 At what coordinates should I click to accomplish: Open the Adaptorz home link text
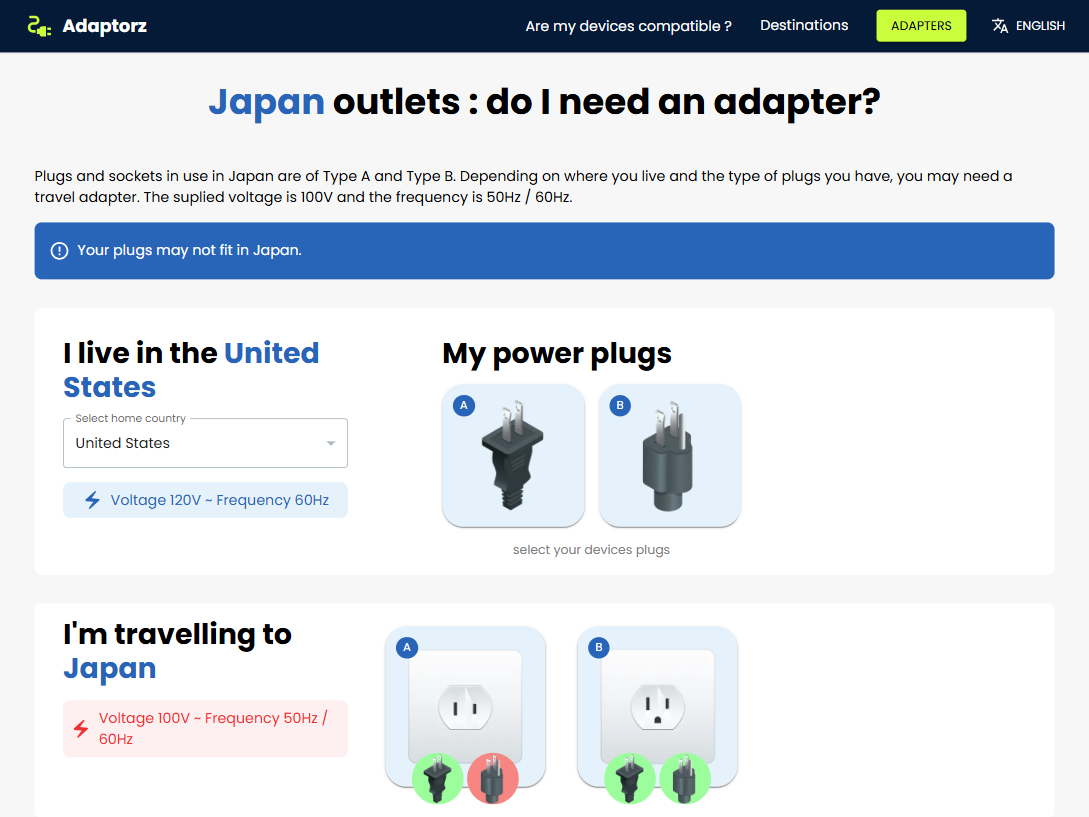[104, 26]
